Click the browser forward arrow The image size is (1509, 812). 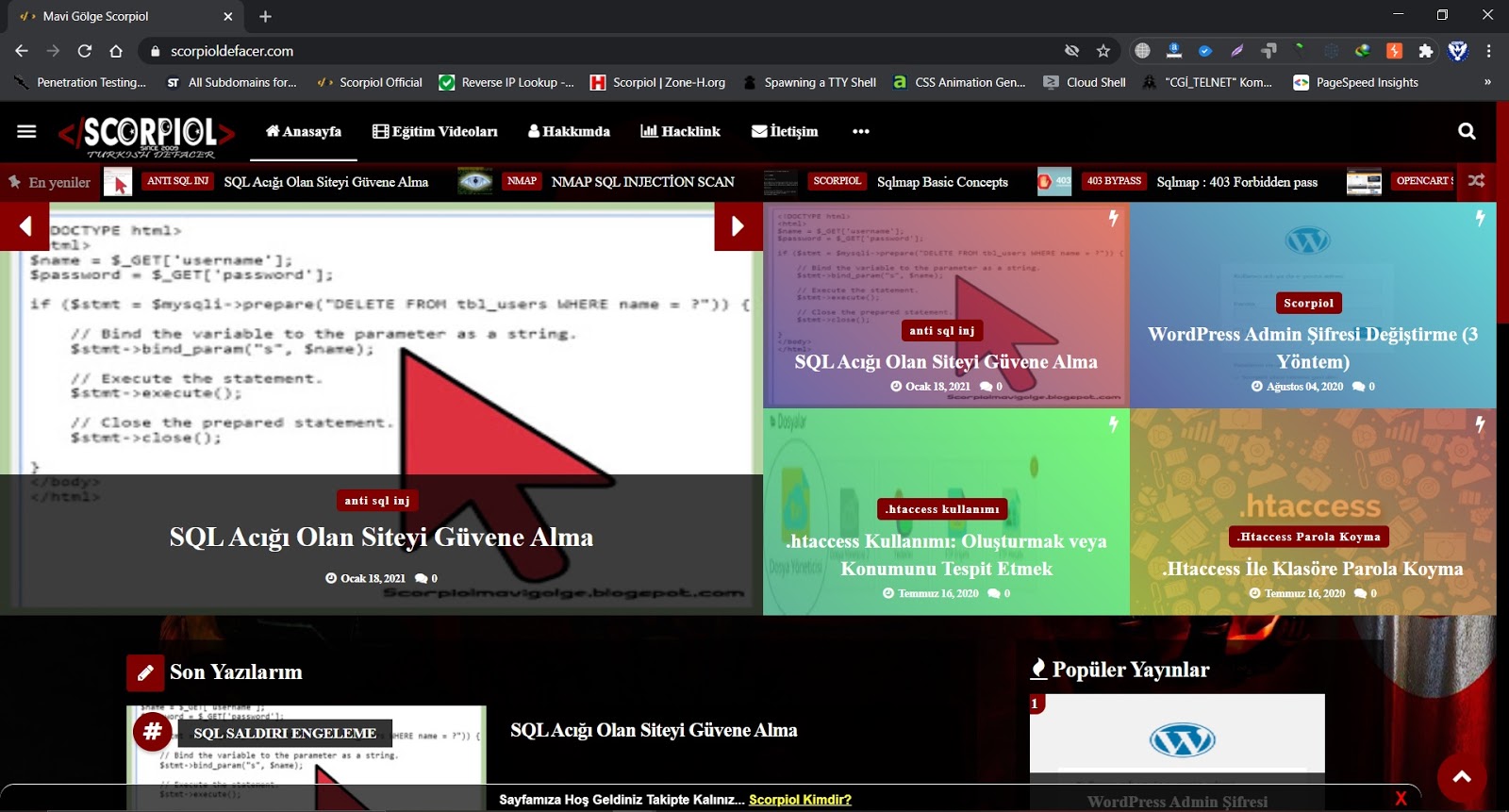pyautogui.click(x=53, y=51)
